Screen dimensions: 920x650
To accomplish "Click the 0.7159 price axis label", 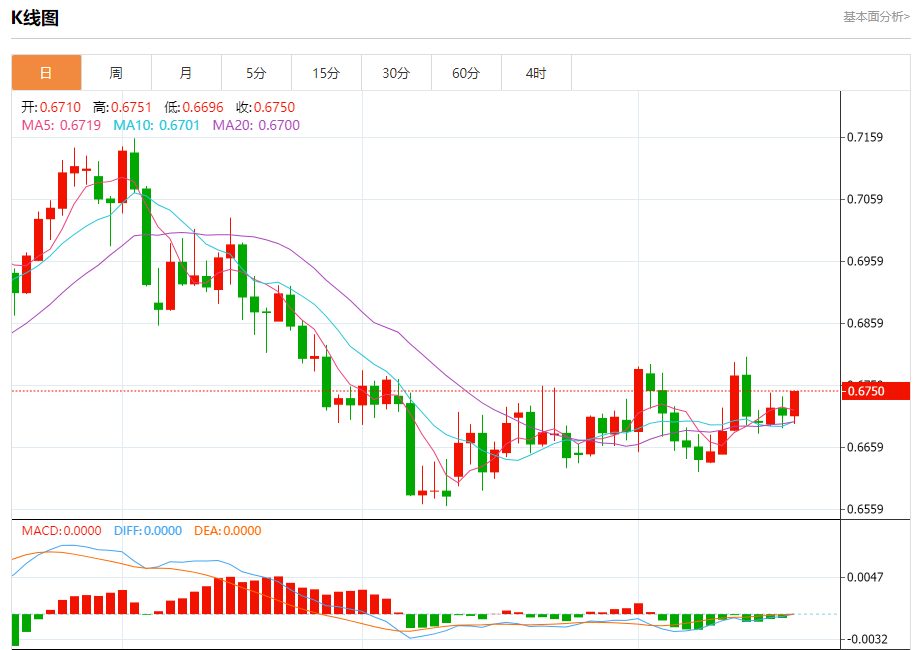I will [x=865, y=137].
